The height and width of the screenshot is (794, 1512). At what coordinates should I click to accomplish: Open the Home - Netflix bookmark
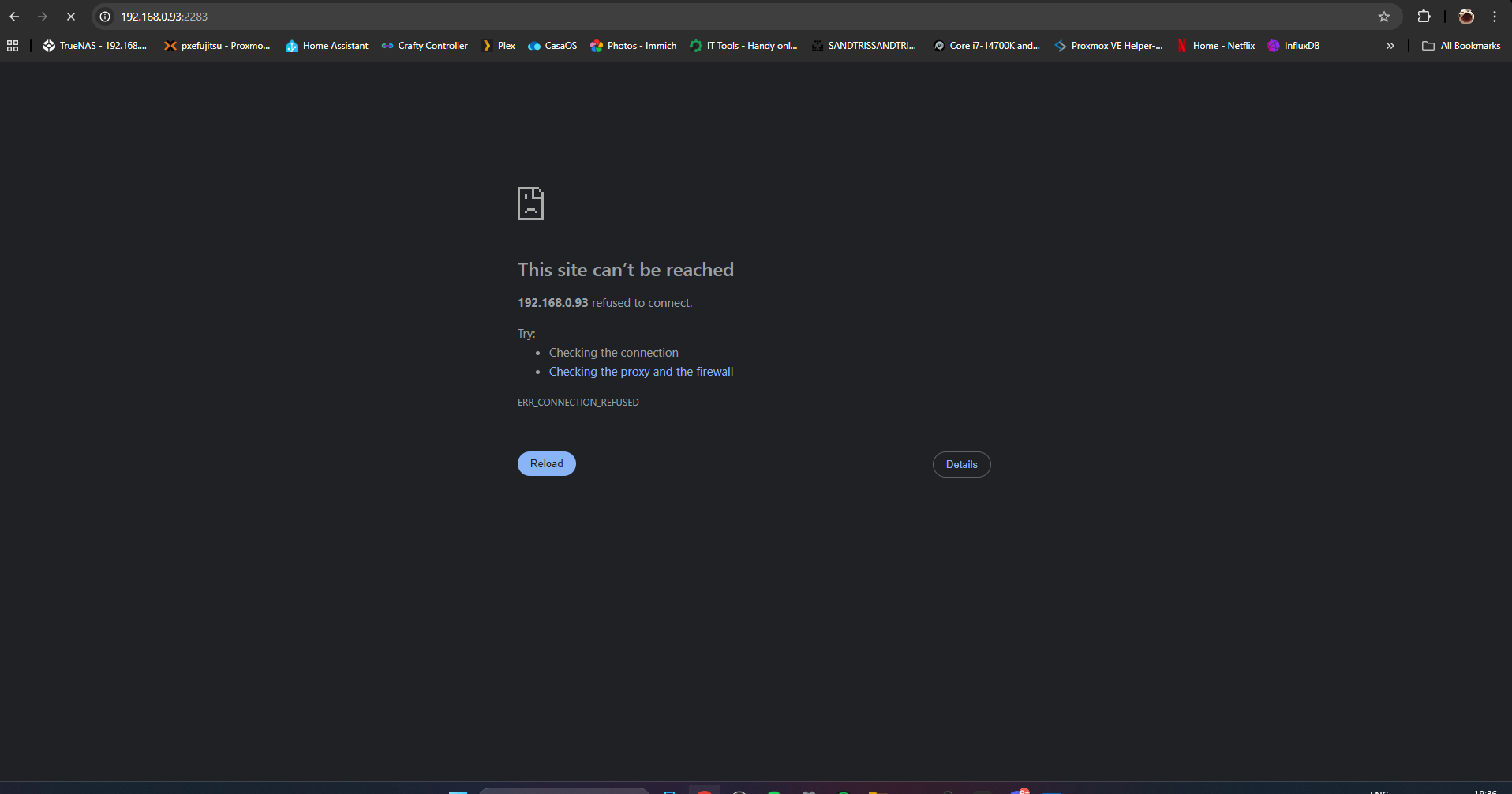(1215, 46)
